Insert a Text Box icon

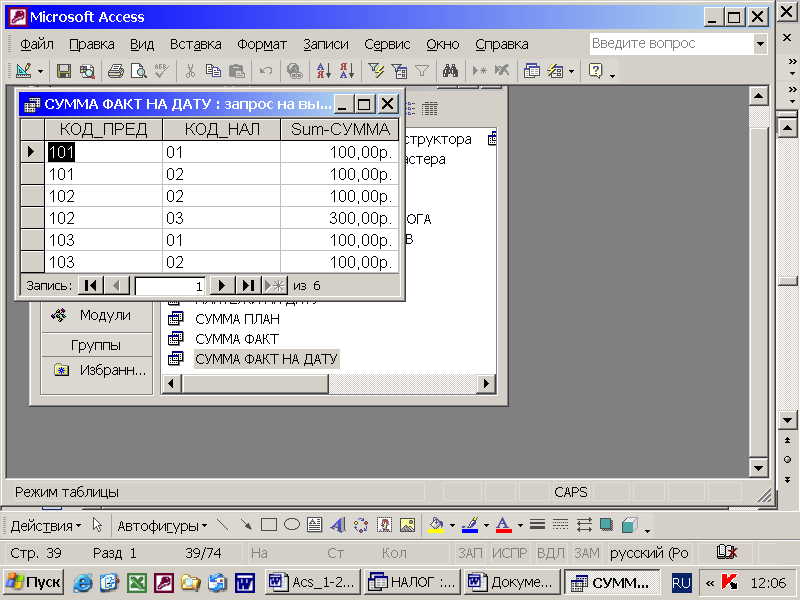pos(315,525)
